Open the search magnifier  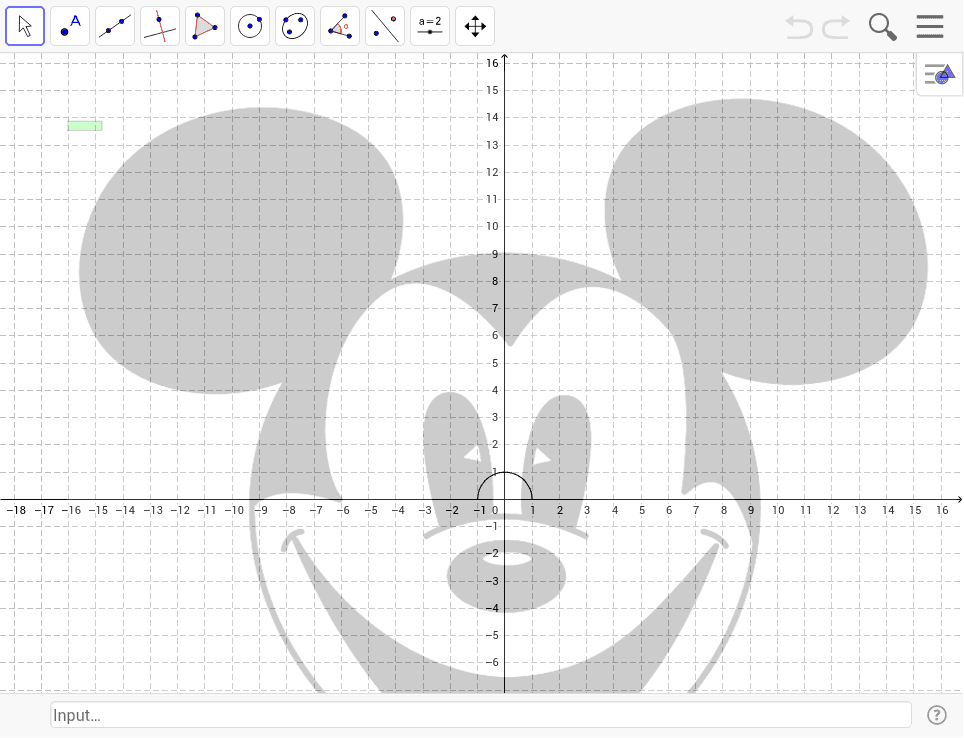(882, 27)
